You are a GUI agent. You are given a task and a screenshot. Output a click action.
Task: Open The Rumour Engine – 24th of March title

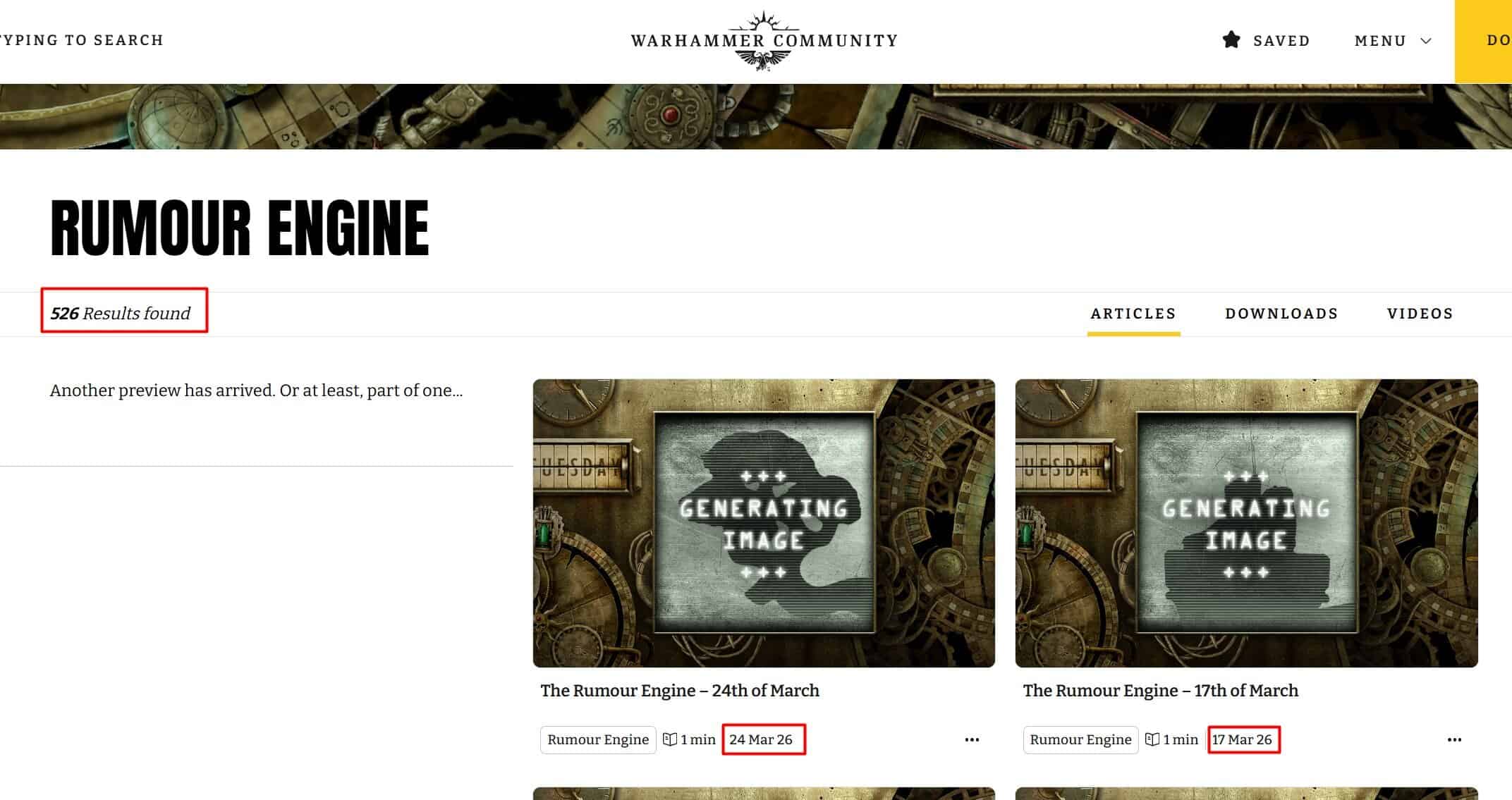click(680, 691)
